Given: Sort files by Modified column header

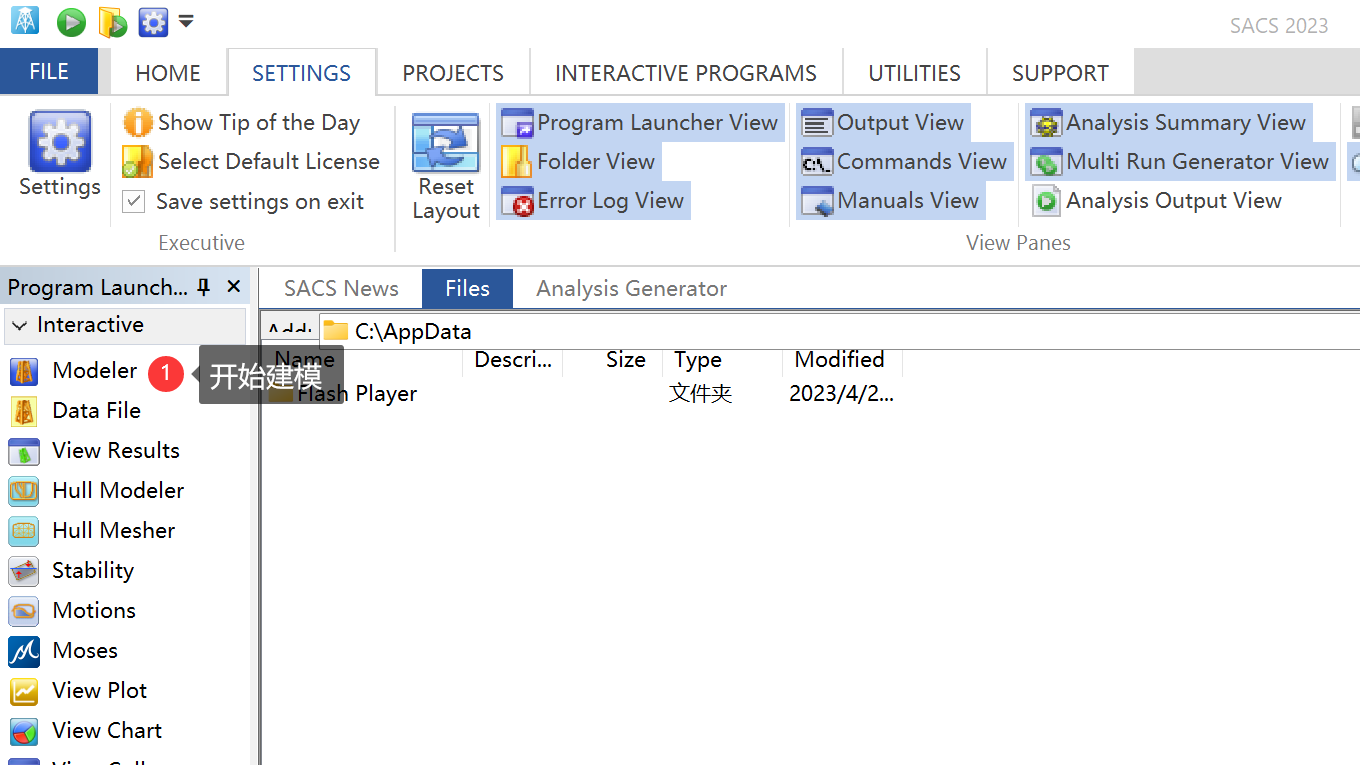Looking at the screenshot, I should tap(839, 360).
